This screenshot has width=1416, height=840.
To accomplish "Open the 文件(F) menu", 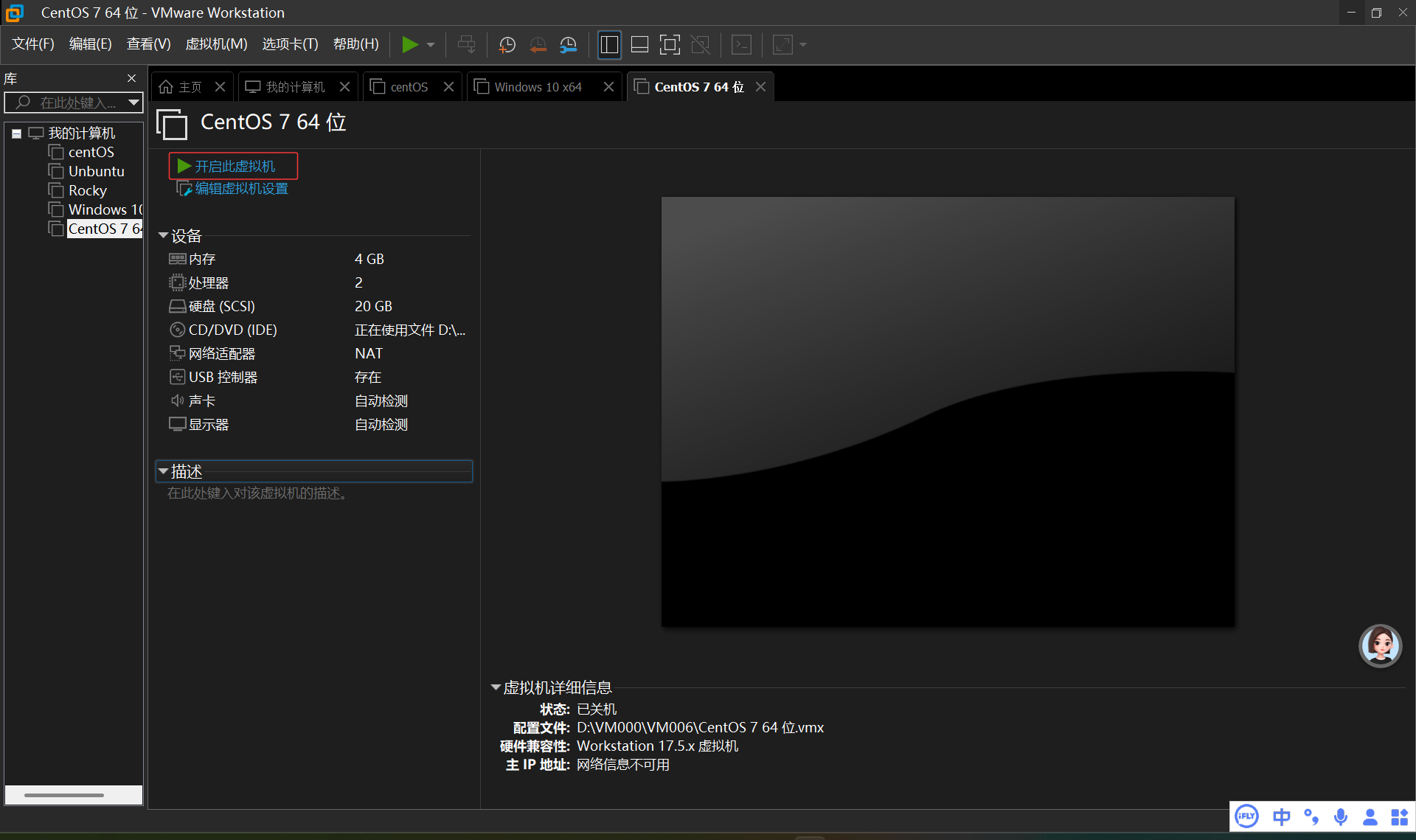I will (x=33, y=44).
